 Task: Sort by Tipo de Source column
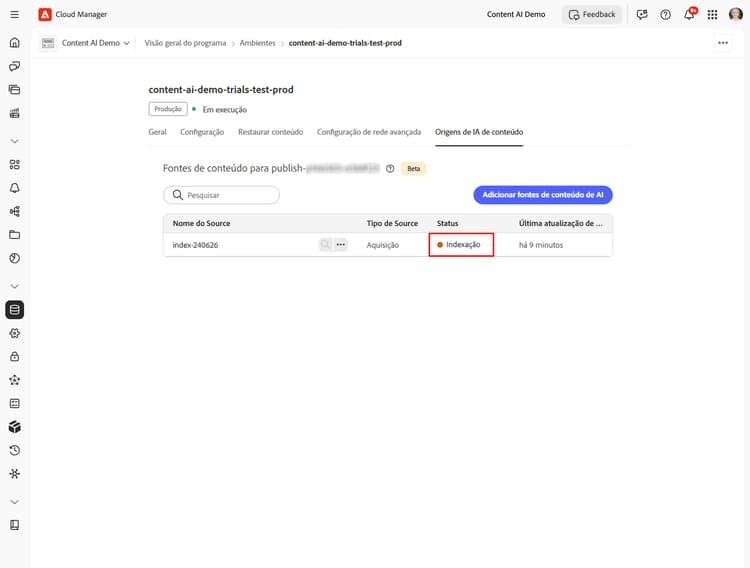coord(392,223)
